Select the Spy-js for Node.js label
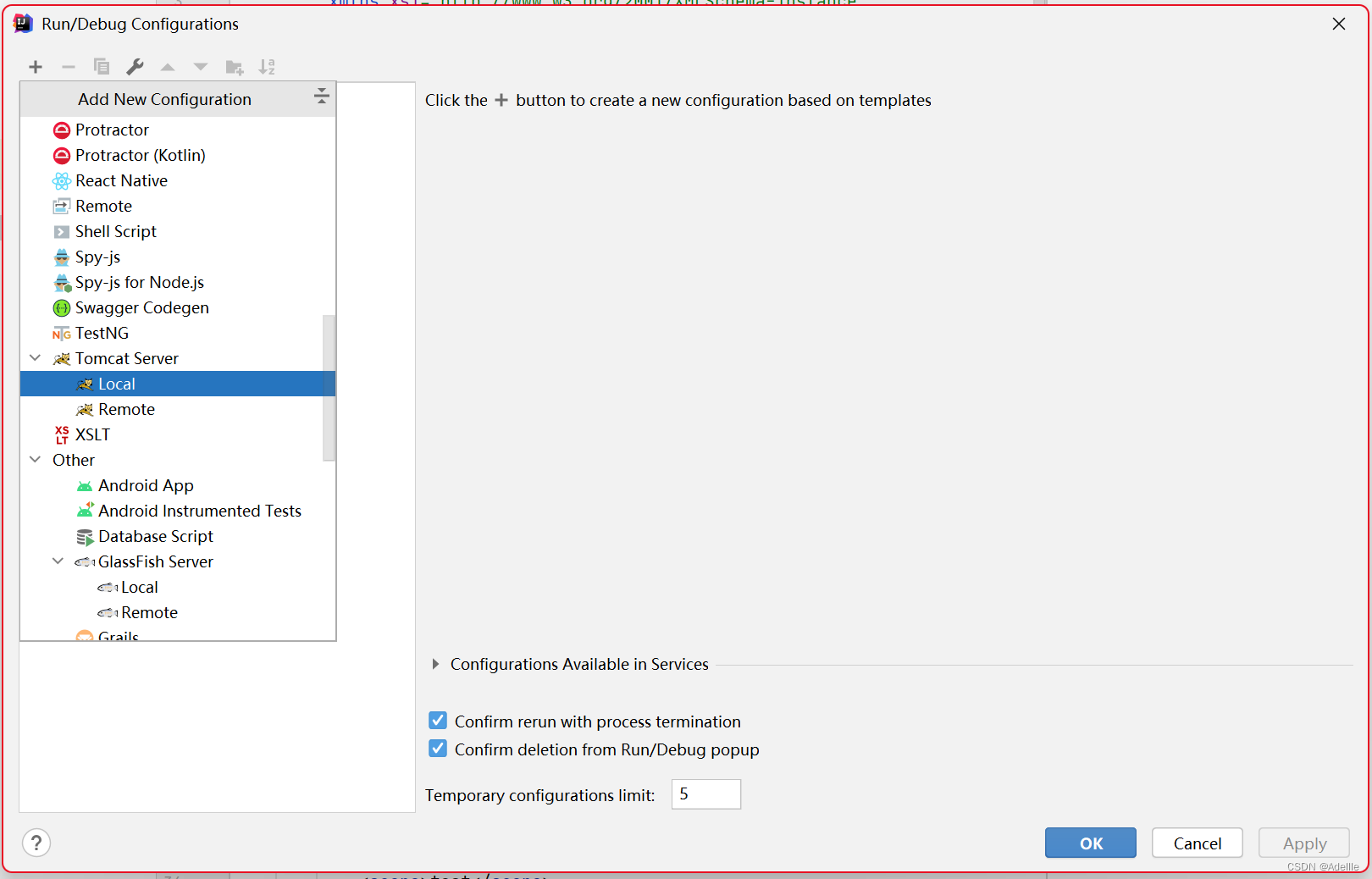 pos(140,282)
